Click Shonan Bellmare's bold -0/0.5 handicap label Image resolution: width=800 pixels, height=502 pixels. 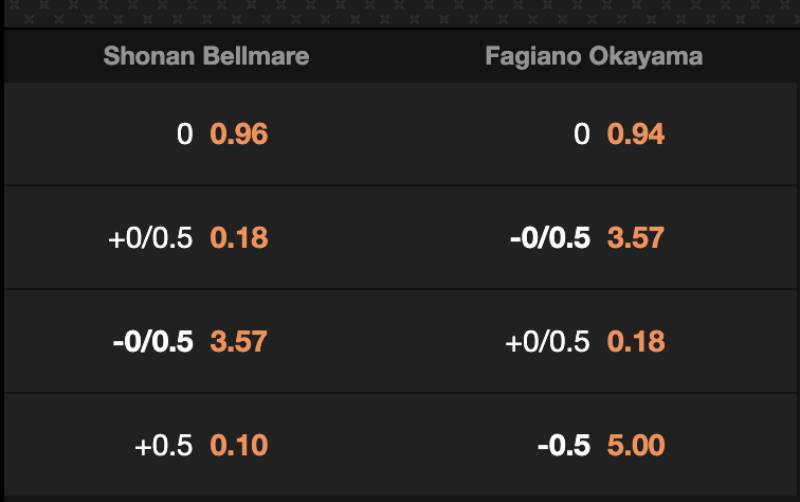pyautogui.click(x=152, y=341)
